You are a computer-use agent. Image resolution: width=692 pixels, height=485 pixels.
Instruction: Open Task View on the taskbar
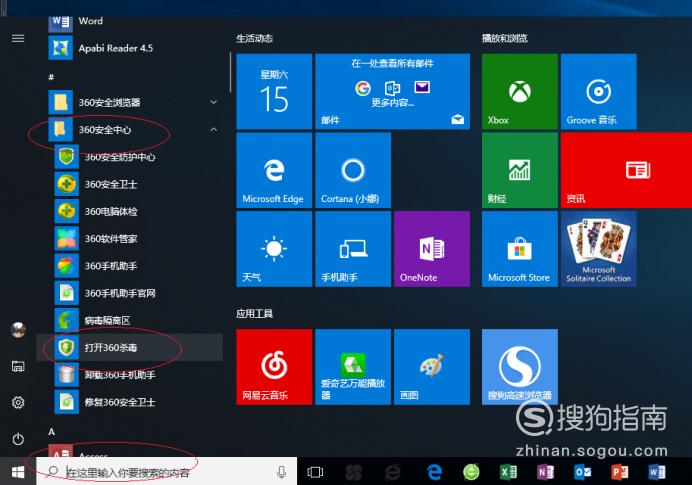(x=315, y=472)
